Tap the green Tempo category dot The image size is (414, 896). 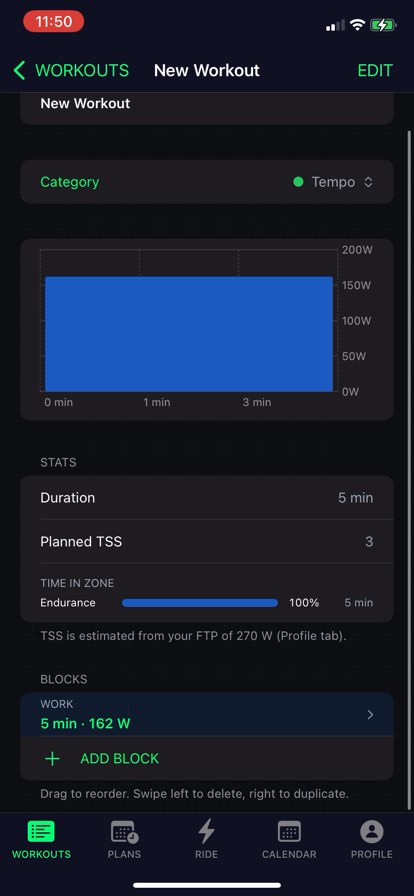298,182
